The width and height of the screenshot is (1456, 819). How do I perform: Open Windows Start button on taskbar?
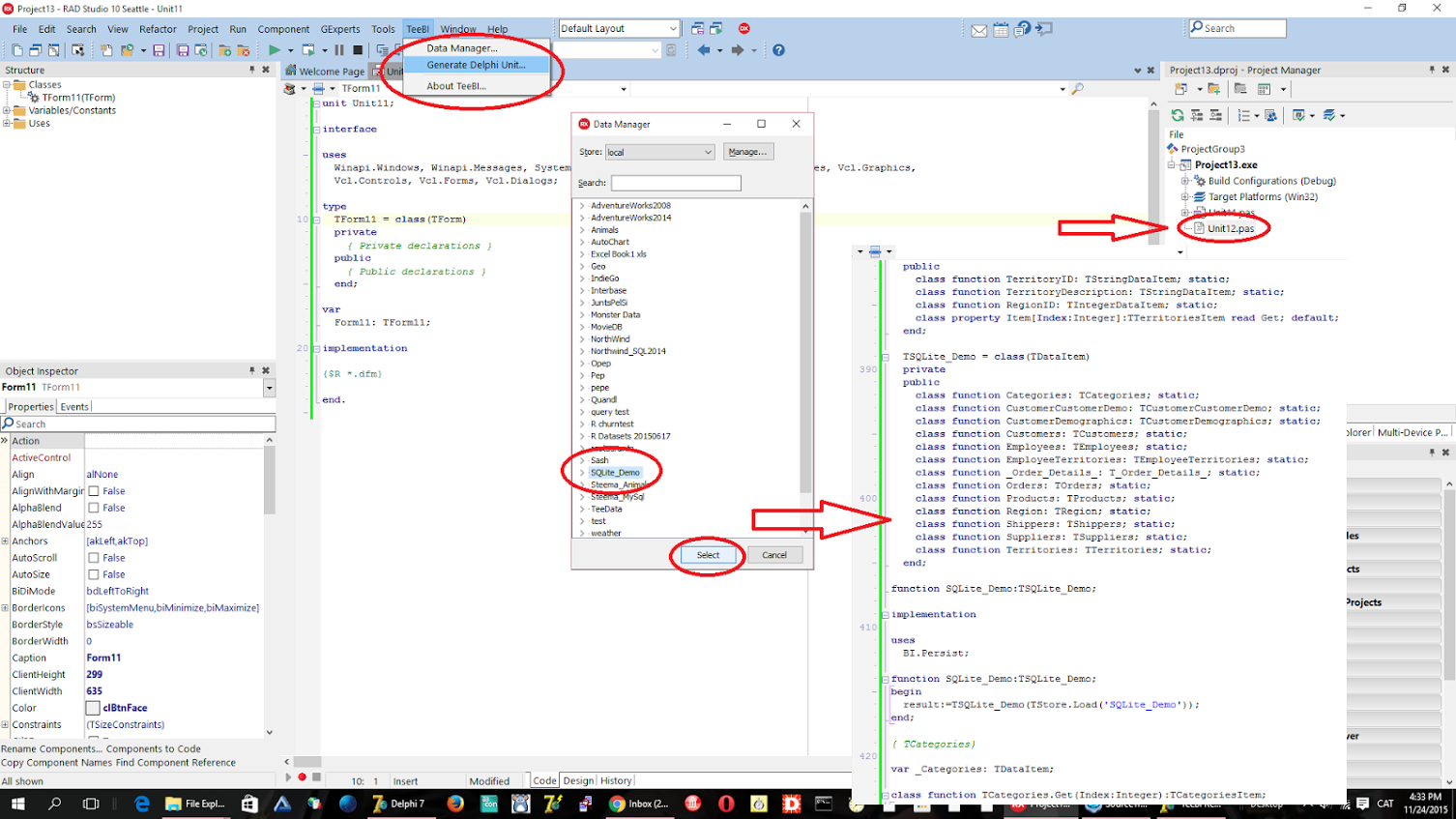[x=17, y=804]
